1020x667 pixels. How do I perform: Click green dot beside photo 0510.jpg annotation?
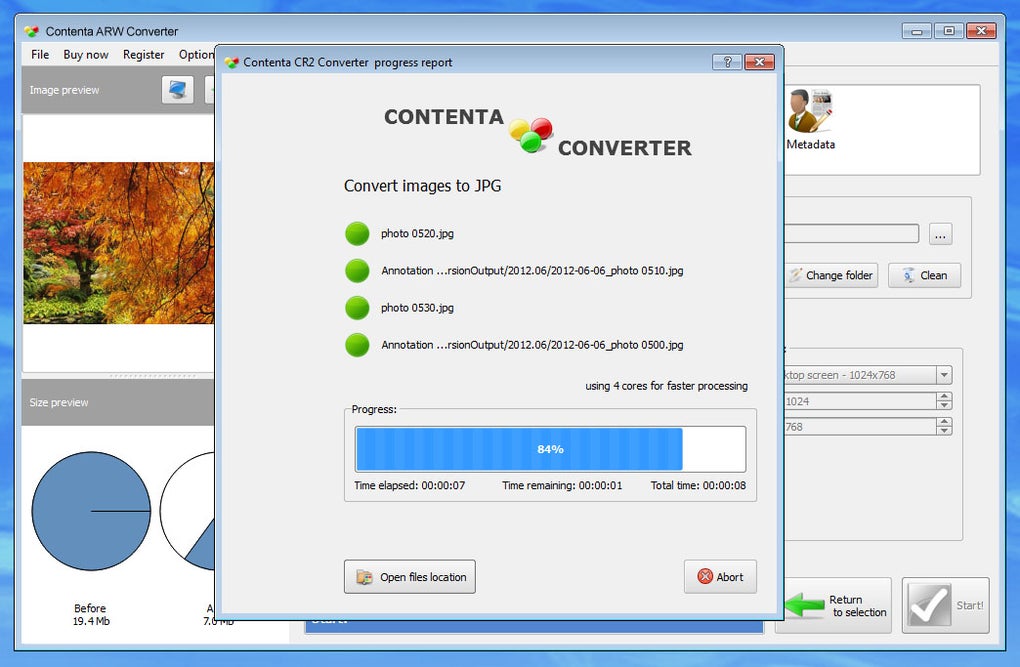357,271
